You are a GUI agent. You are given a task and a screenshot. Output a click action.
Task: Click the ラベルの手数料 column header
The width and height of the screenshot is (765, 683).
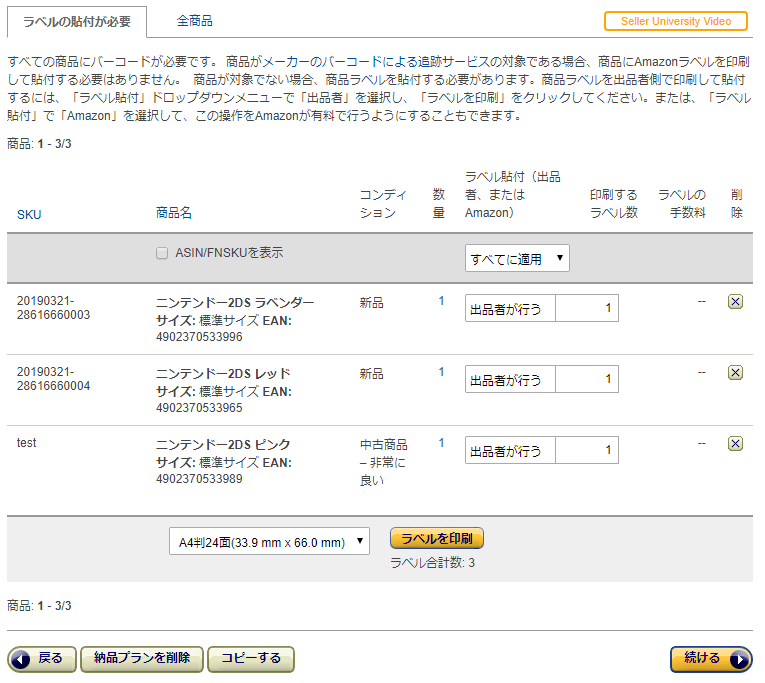(682, 203)
